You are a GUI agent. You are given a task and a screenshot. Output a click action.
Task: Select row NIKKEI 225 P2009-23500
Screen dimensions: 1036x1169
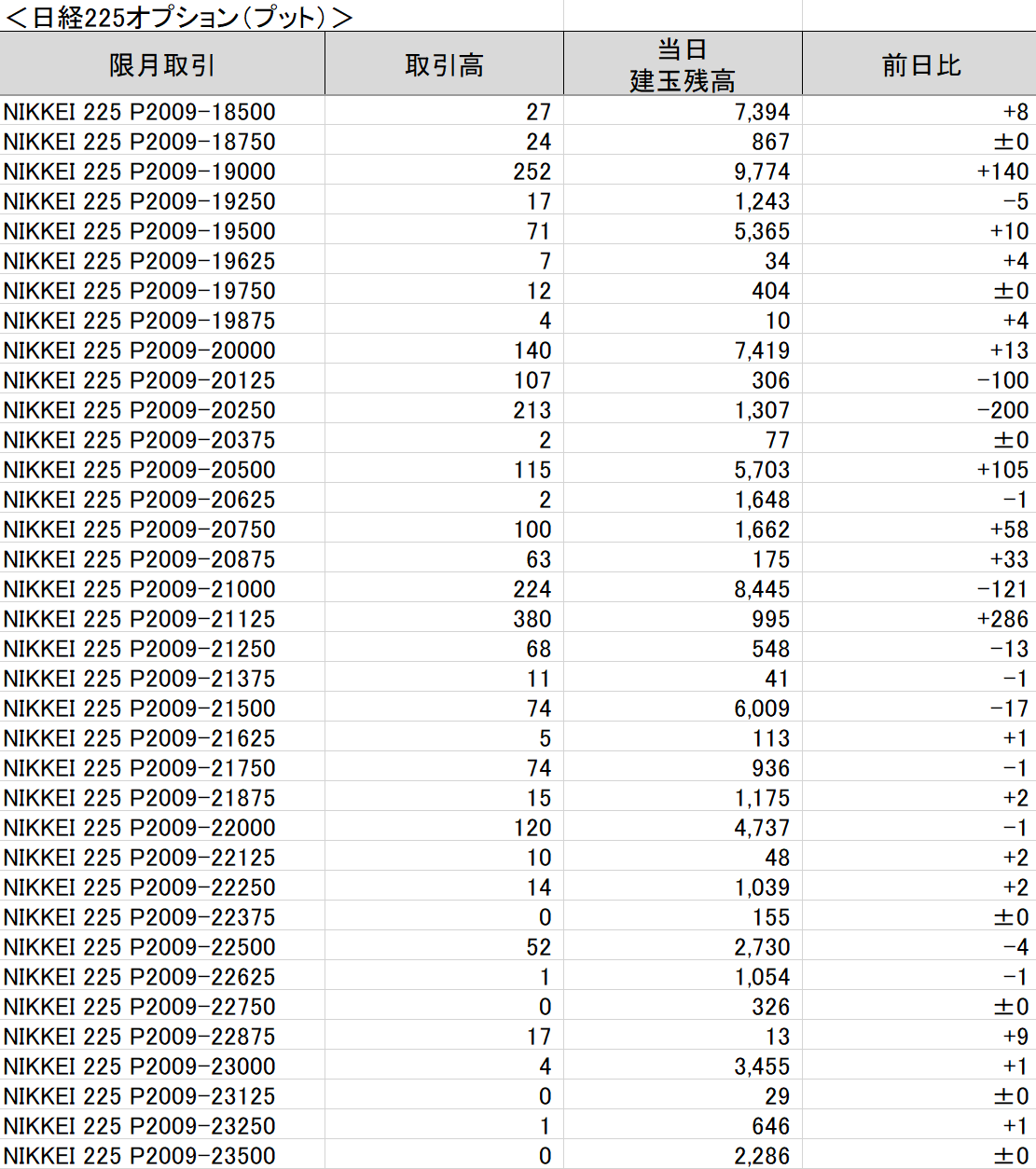coord(518,1155)
